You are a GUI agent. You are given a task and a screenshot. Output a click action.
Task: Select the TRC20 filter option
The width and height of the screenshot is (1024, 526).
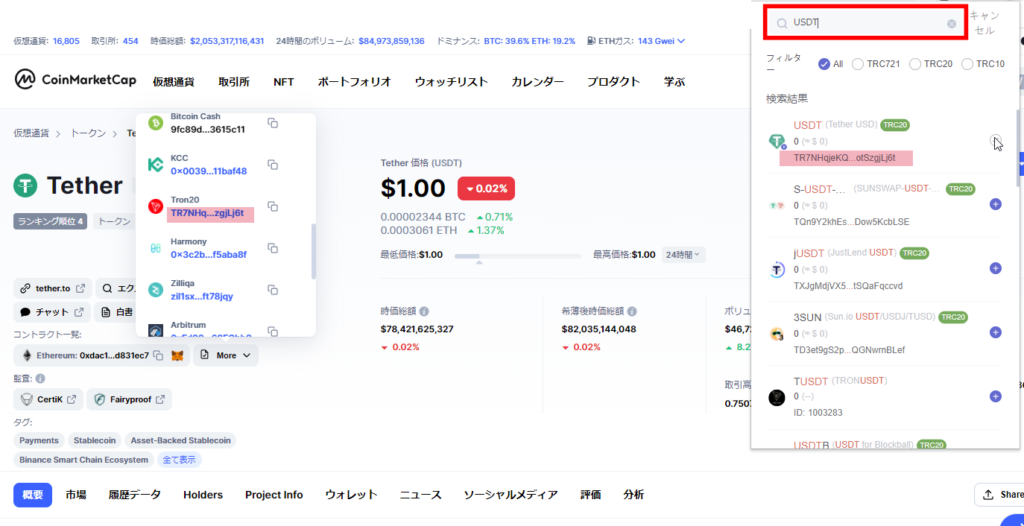pyautogui.click(x=914, y=64)
